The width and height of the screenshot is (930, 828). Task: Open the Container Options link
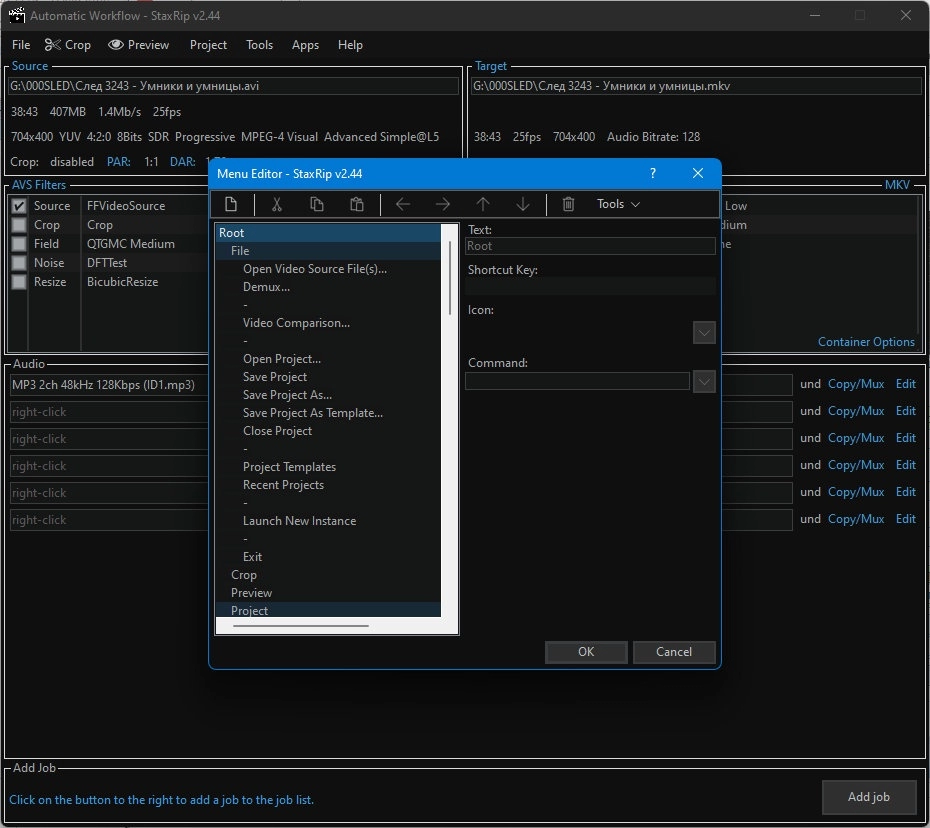866,342
